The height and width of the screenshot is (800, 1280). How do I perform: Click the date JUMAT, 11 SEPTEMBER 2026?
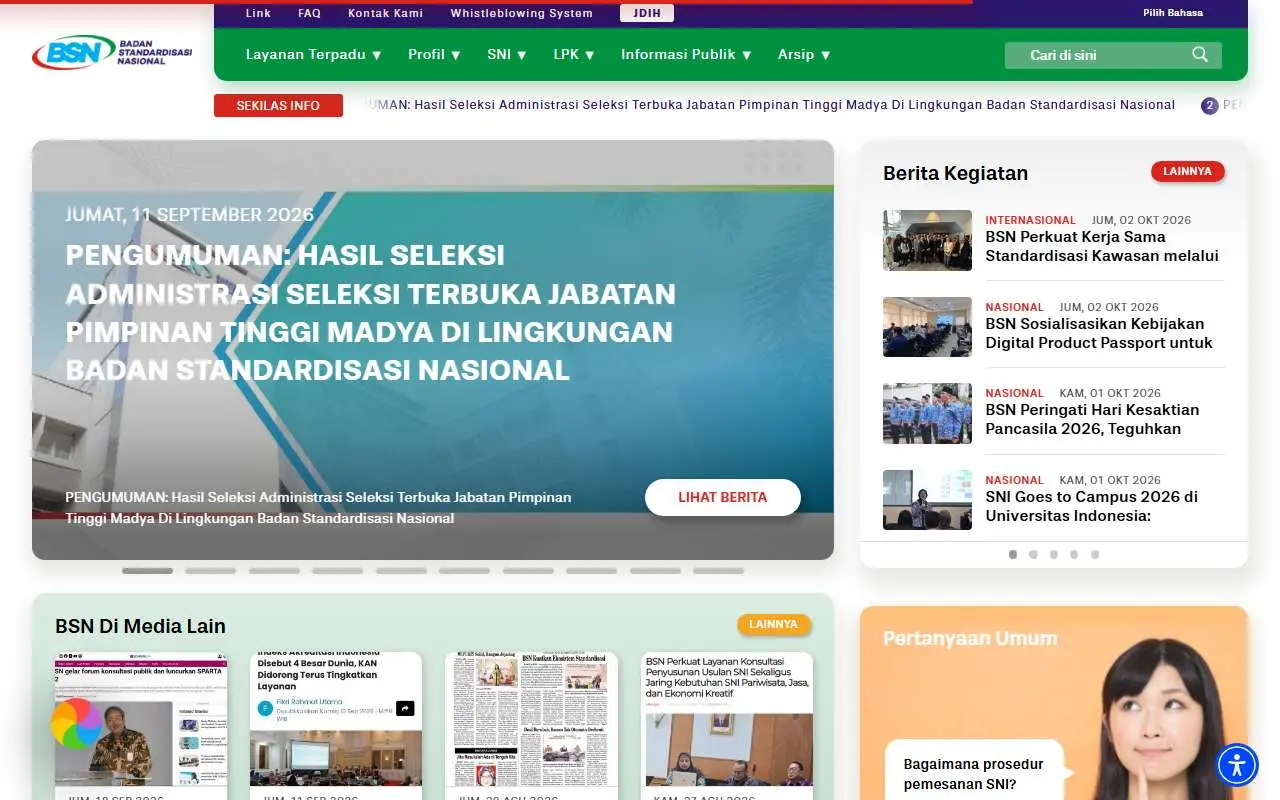189,214
